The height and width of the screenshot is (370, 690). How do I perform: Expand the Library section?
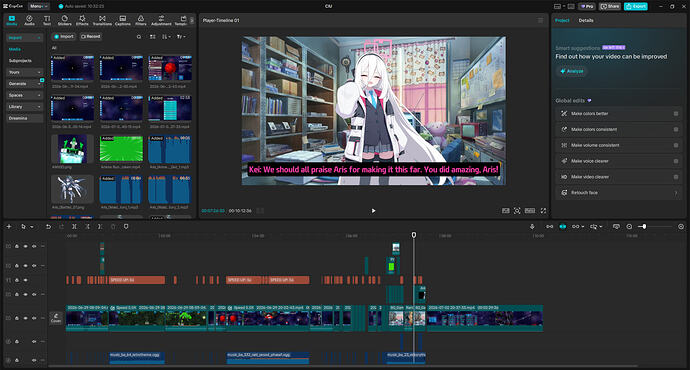(x=25, y=106)
